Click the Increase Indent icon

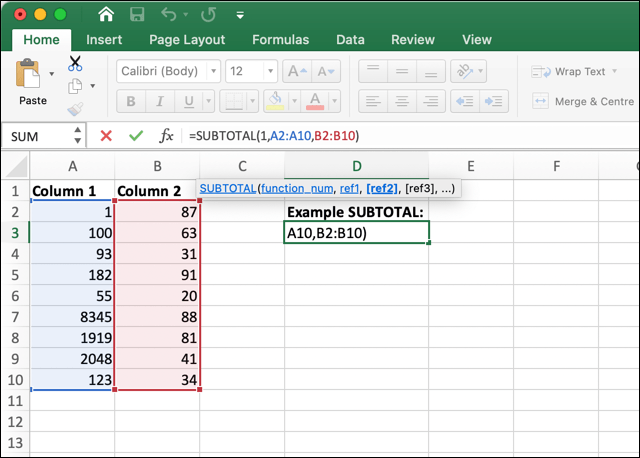494,101
